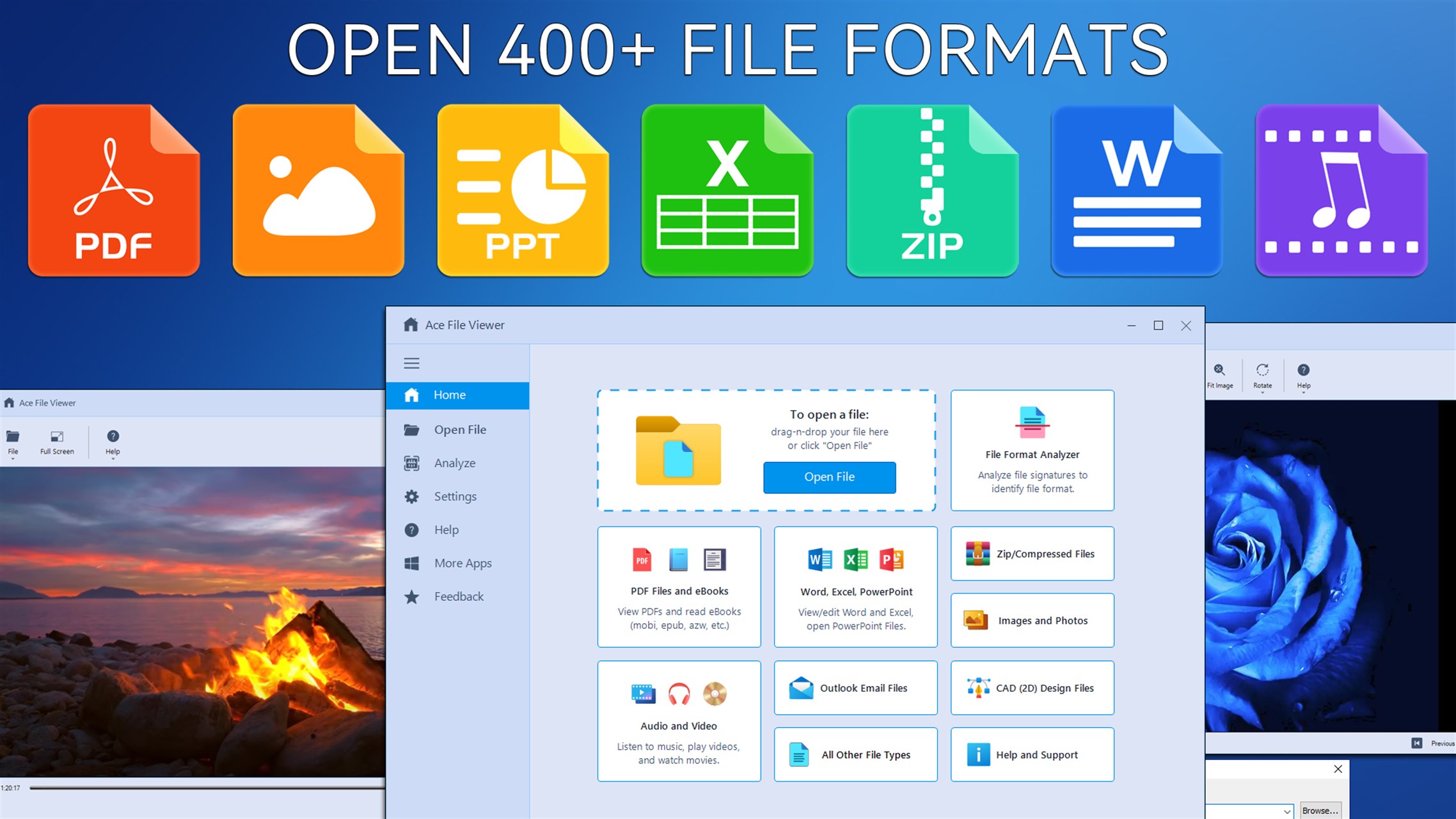Select Analyze in the sidebar menu
The image size is (1456, 819).
click(454, 463)
